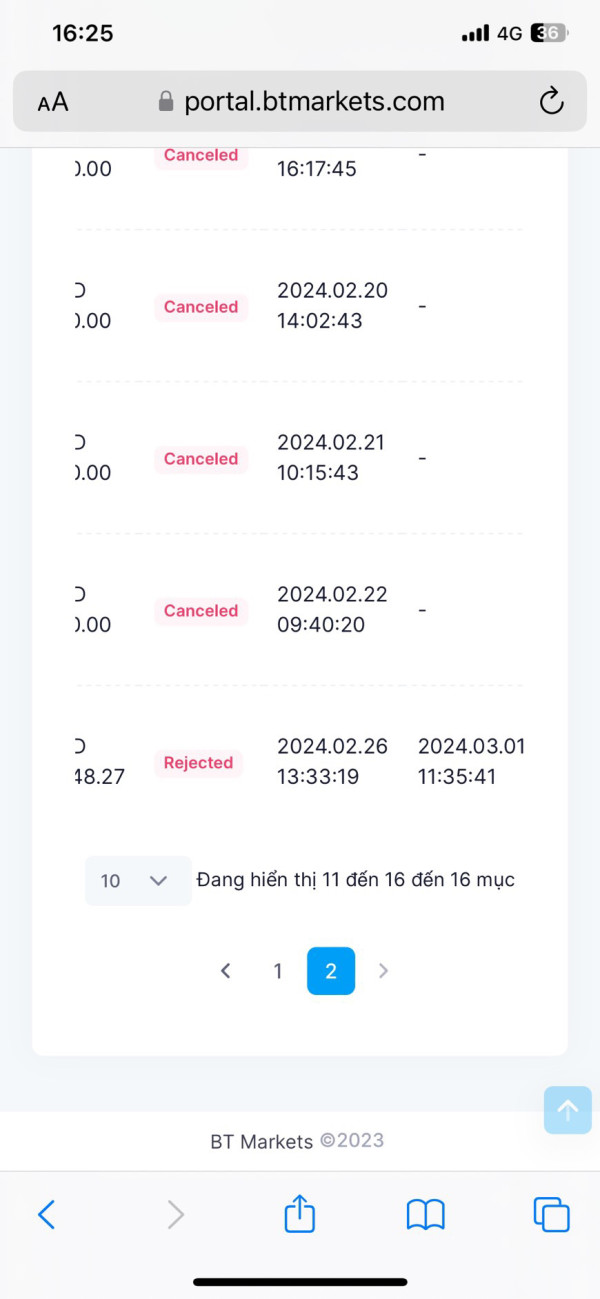Click Canceled badge for 2024.02.22 entry
The height and width of the screenshot is (1299, 600).
pyautogui.click(x=201, y=611)
